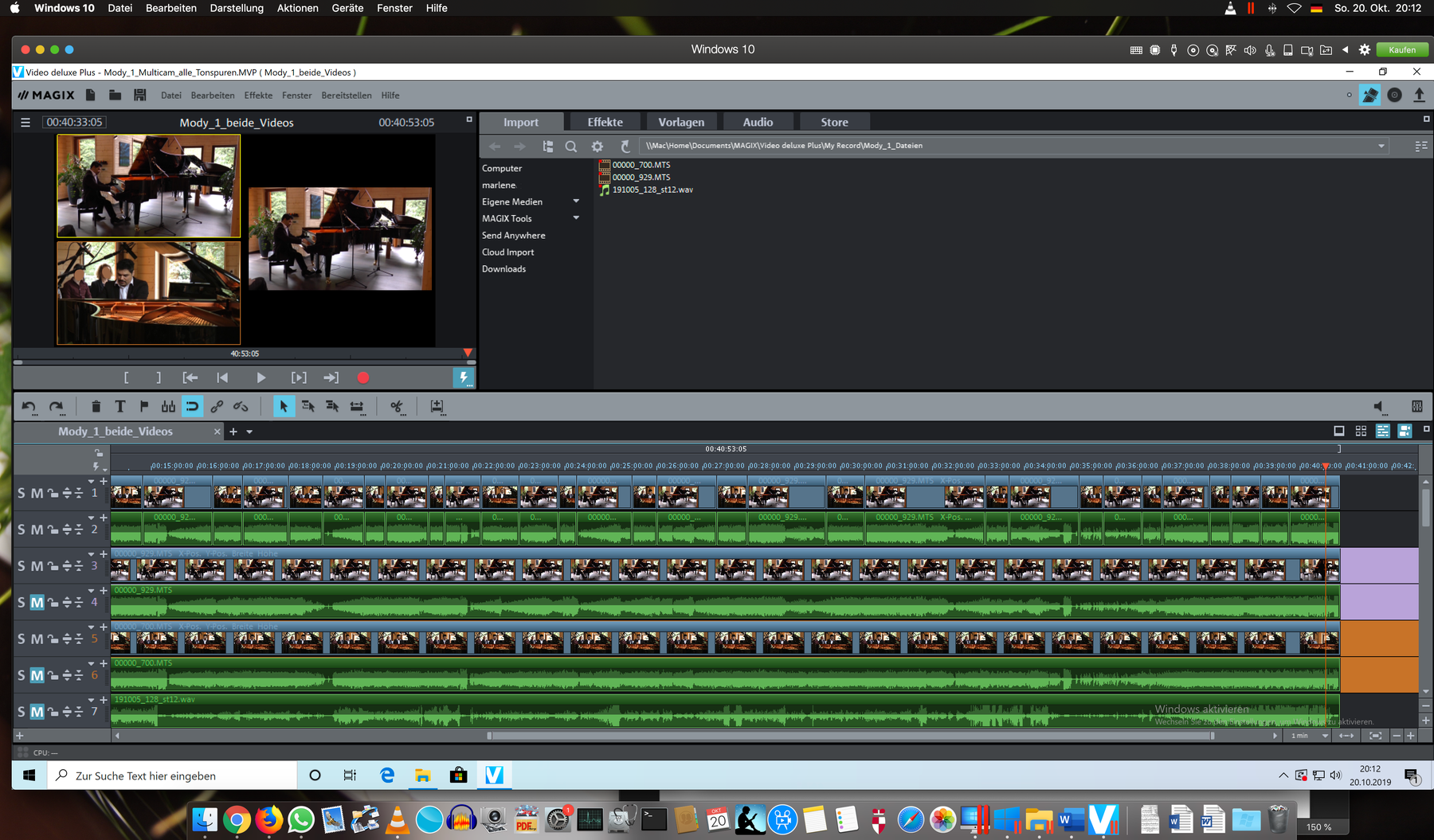Ungroup objects with the broken link icon
1434x840 pixels.
(241, 407)
